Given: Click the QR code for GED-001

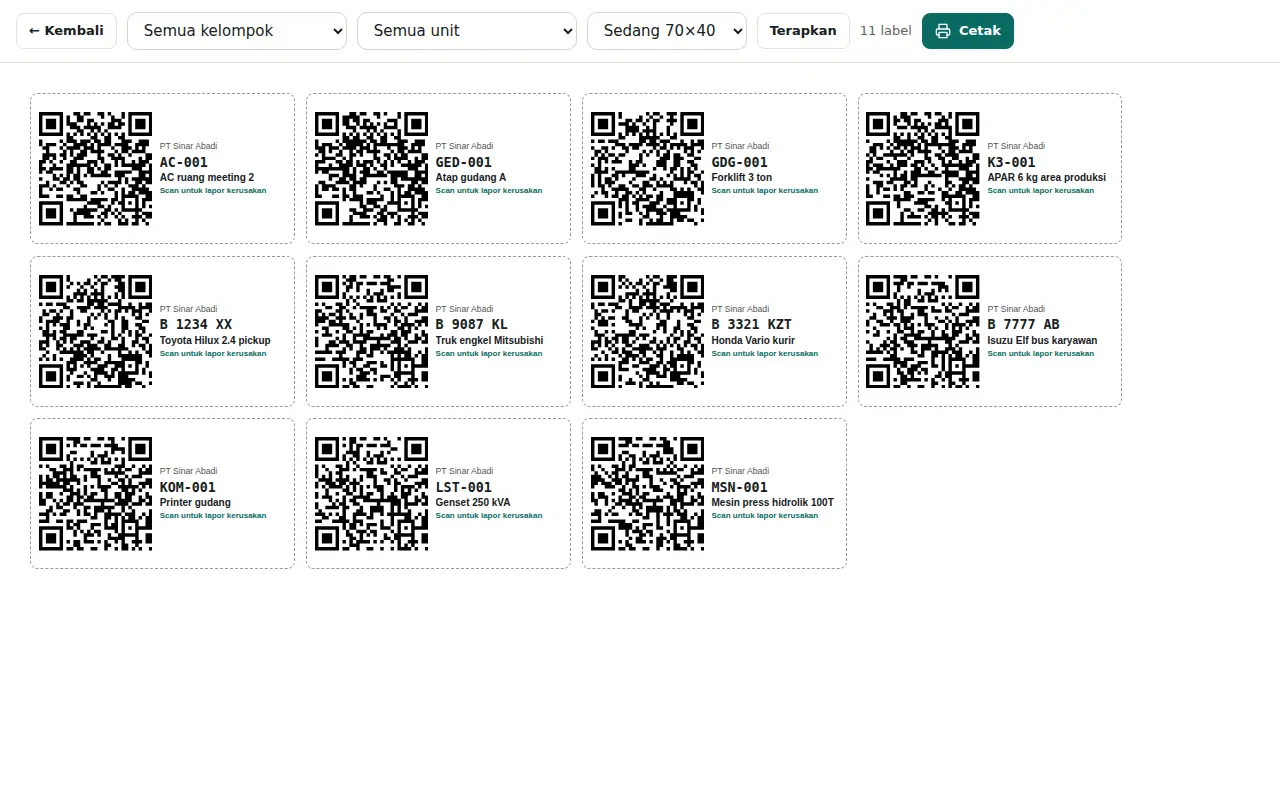Looking at the screenshot, I should tap(371, 168).
